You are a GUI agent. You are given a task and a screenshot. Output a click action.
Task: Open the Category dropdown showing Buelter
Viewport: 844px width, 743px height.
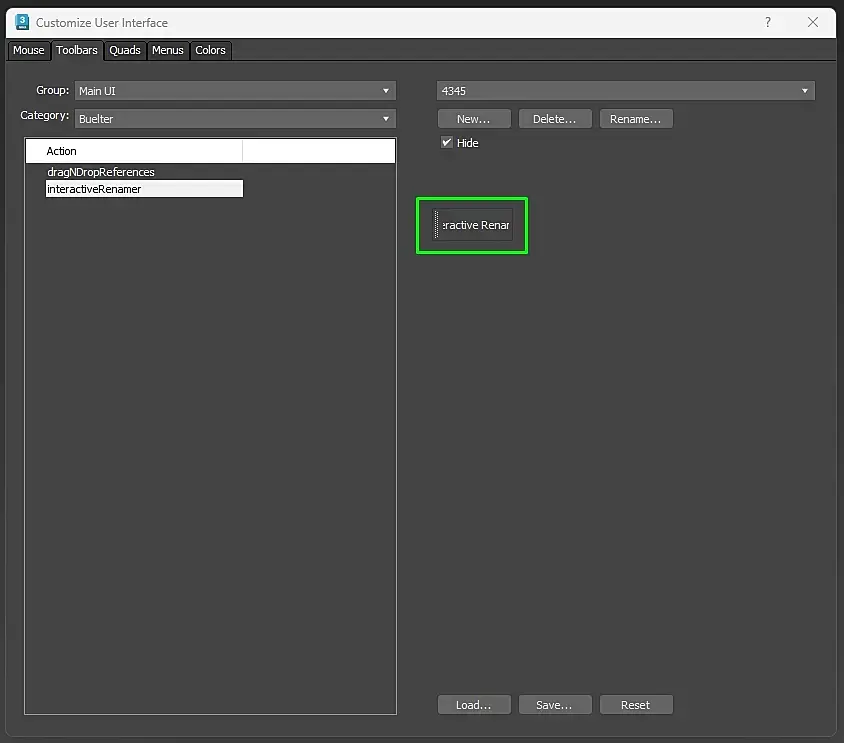[235, 118]
